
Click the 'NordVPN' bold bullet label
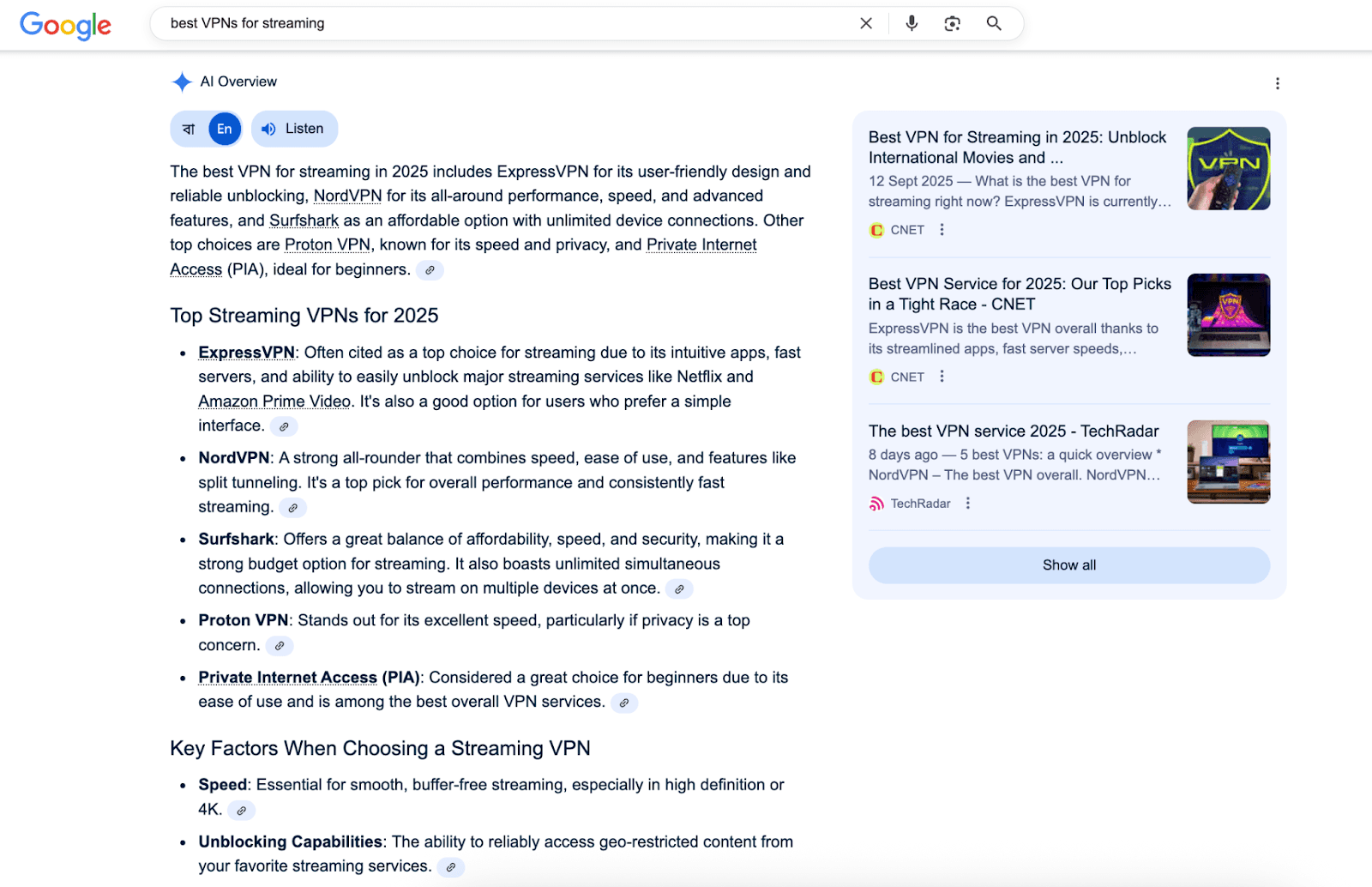click(234, 458)
